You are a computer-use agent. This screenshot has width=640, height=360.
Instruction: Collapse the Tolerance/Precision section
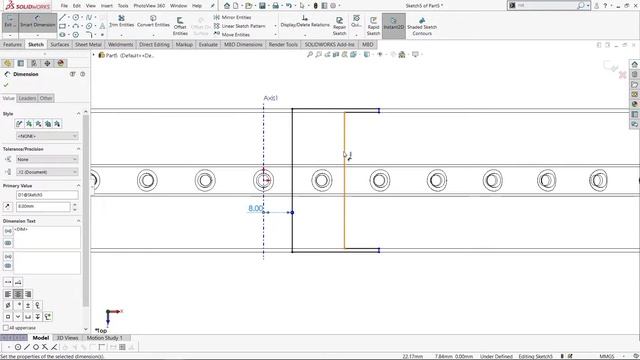78,149
